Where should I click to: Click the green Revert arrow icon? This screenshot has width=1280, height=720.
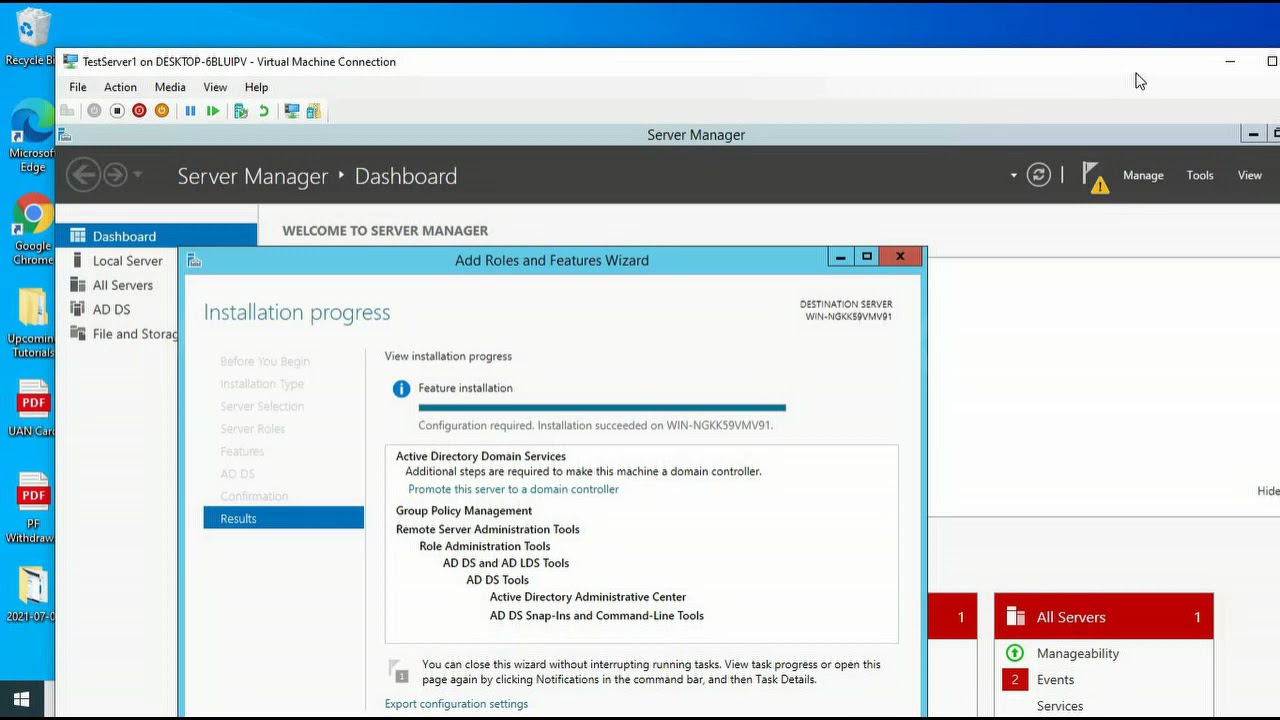pos(264,111)
